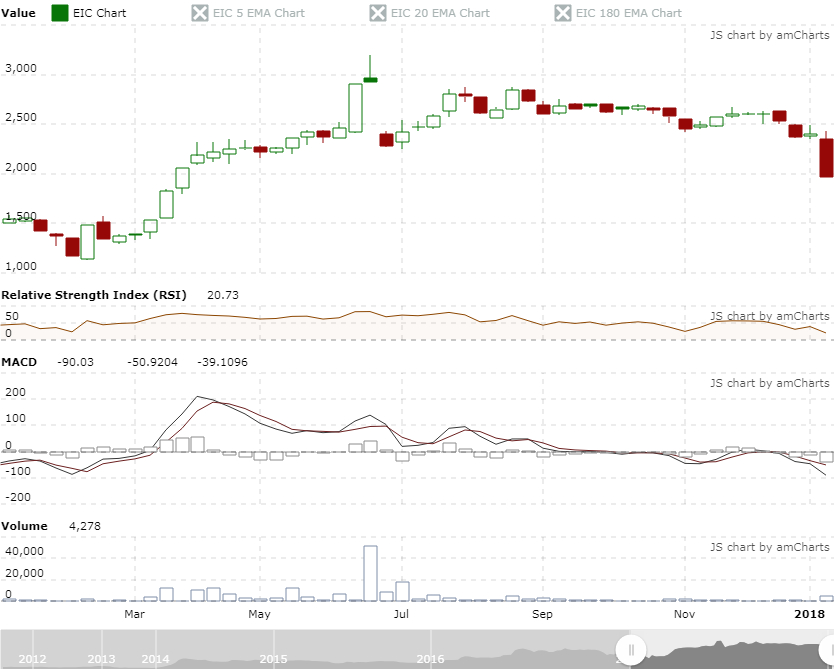Click the Volume value 4,278
This screenshot has width=834, height=669.
coord(85,526)
